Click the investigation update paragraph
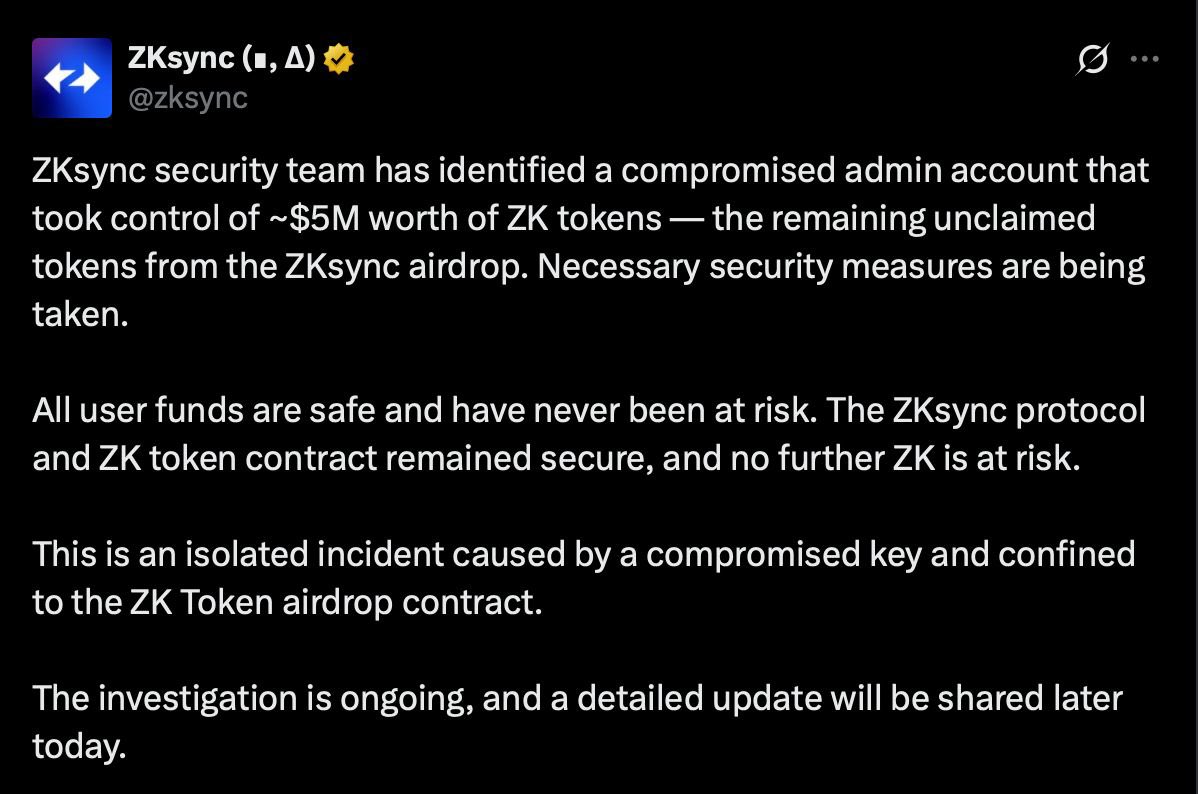The height and width of the screenshot is (794, 1198). pyautogui.click(x=575, y=723)
